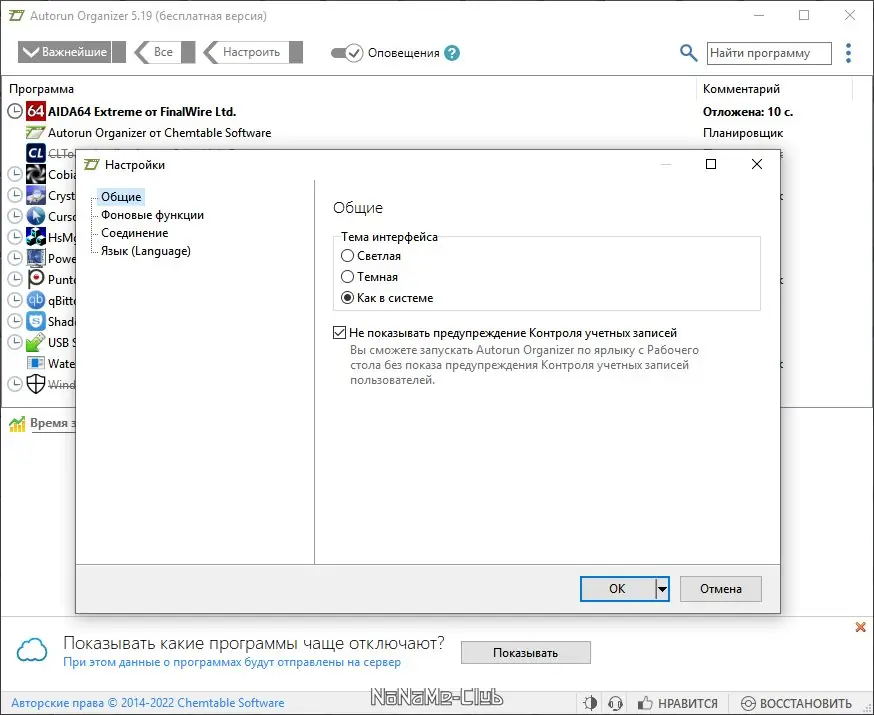Viewport: 874px width, 715px height.
Task: Click the Найти программу search field
Action: click(769, 53)
